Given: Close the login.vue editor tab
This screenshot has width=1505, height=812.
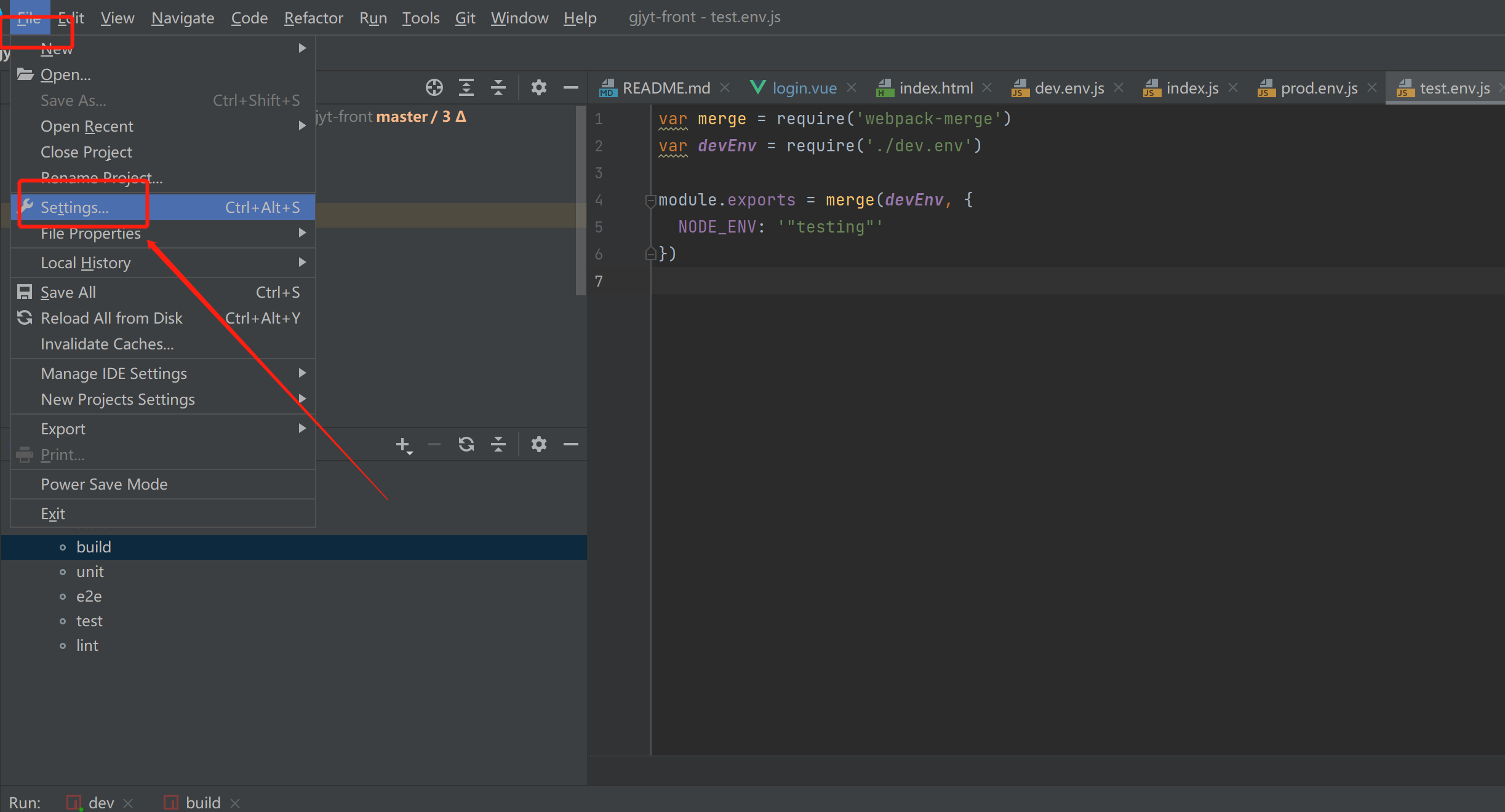Looking at the screenshot, I should coord(852,87).
